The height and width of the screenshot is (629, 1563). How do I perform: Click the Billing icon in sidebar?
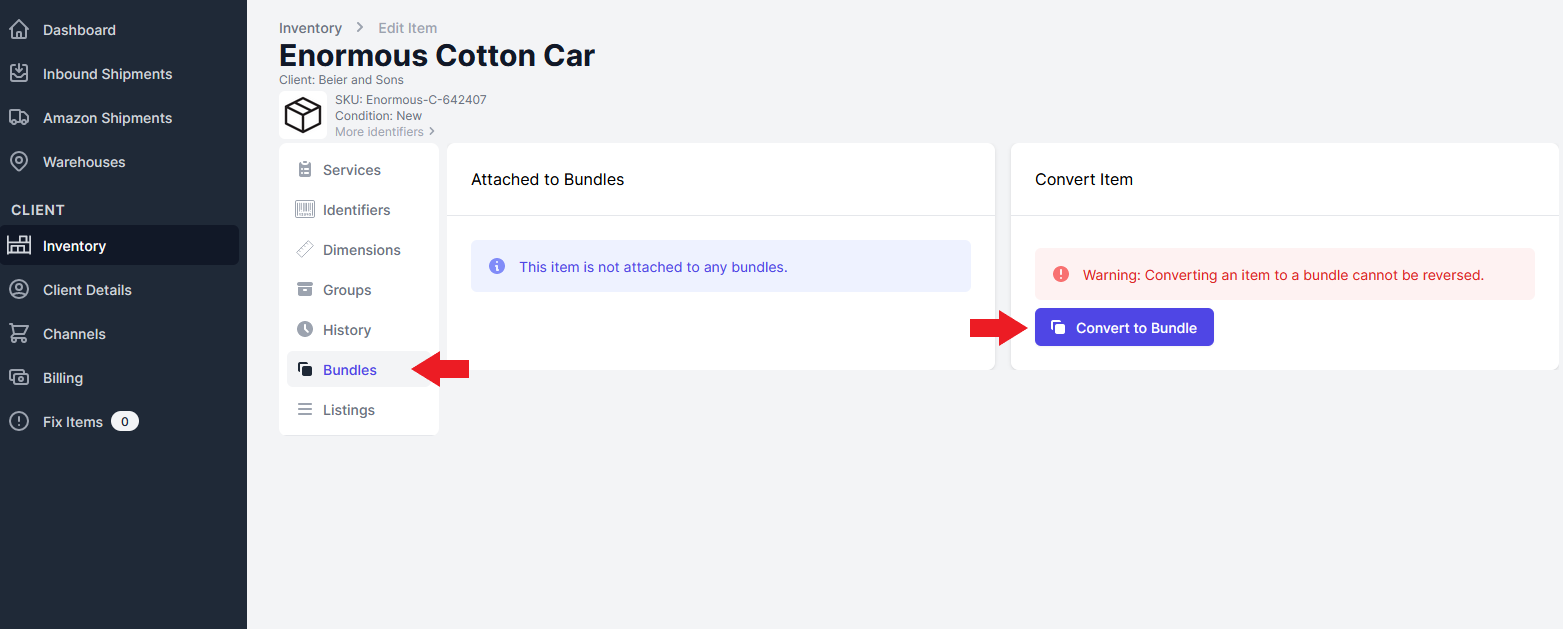pyautogui.click(x=19, y=378)
